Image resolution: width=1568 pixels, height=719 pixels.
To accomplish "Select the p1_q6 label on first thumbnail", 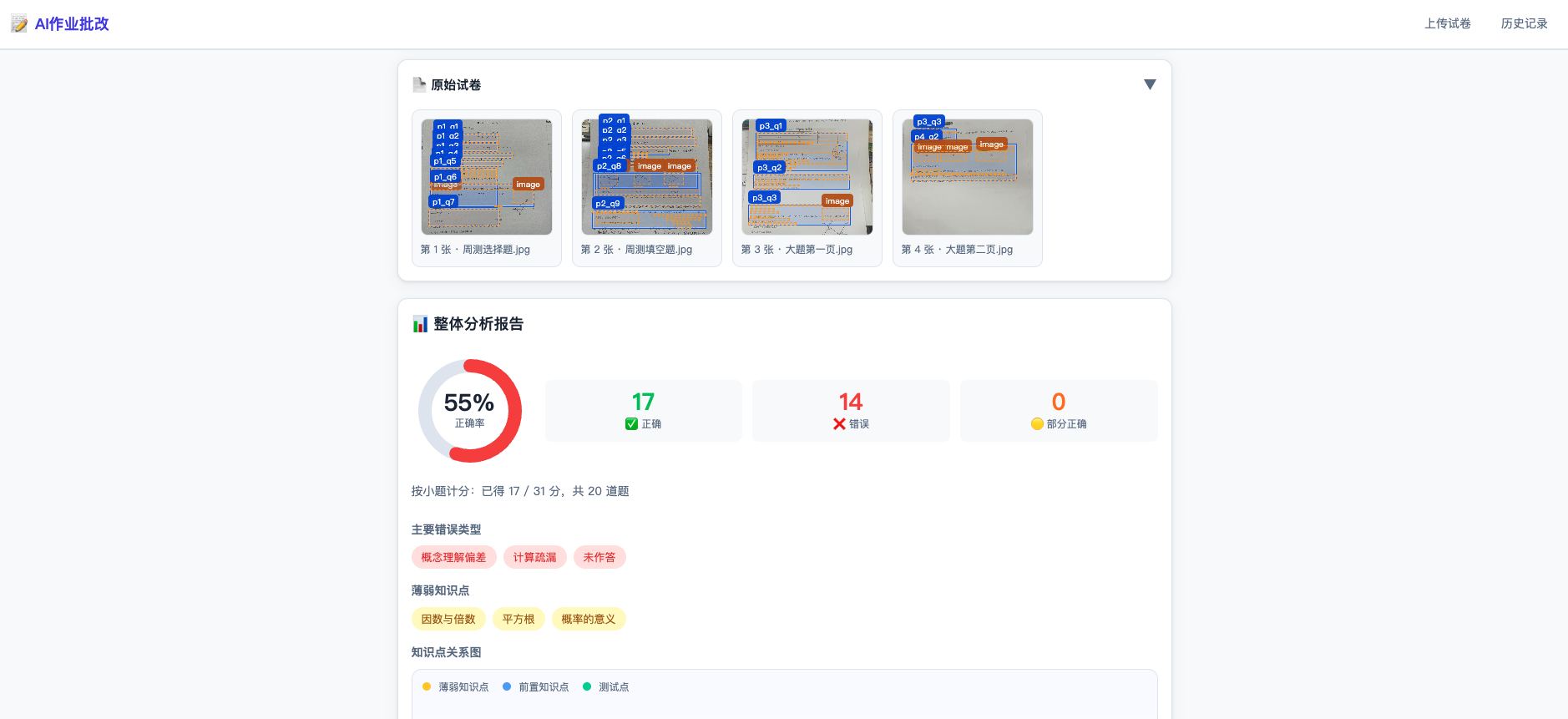I will coord(445,176).
